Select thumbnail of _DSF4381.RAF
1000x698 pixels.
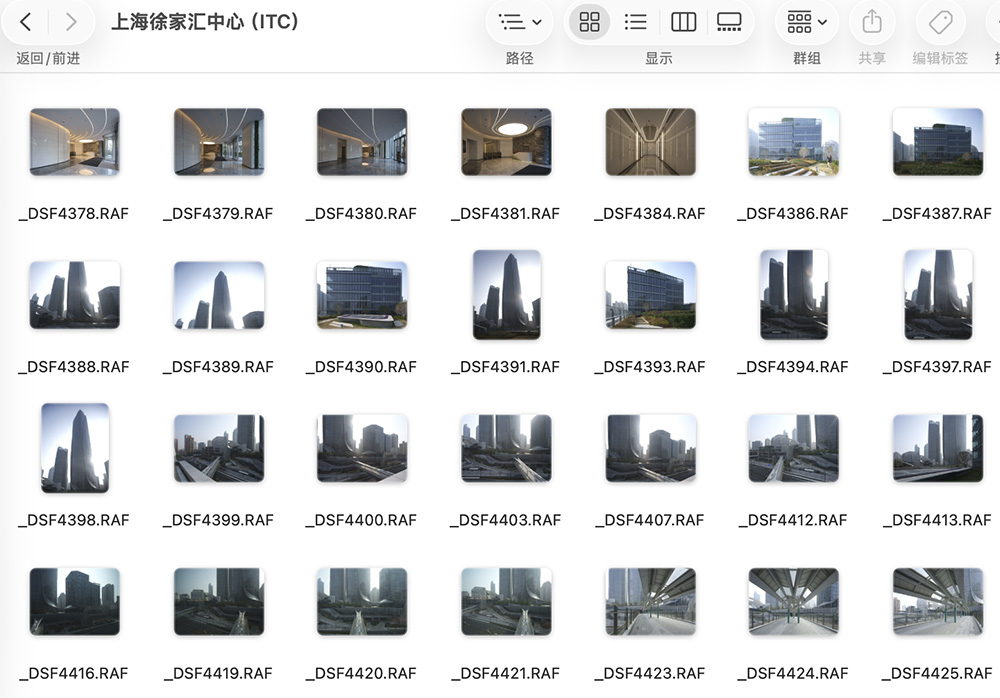(x=506, y=142)
